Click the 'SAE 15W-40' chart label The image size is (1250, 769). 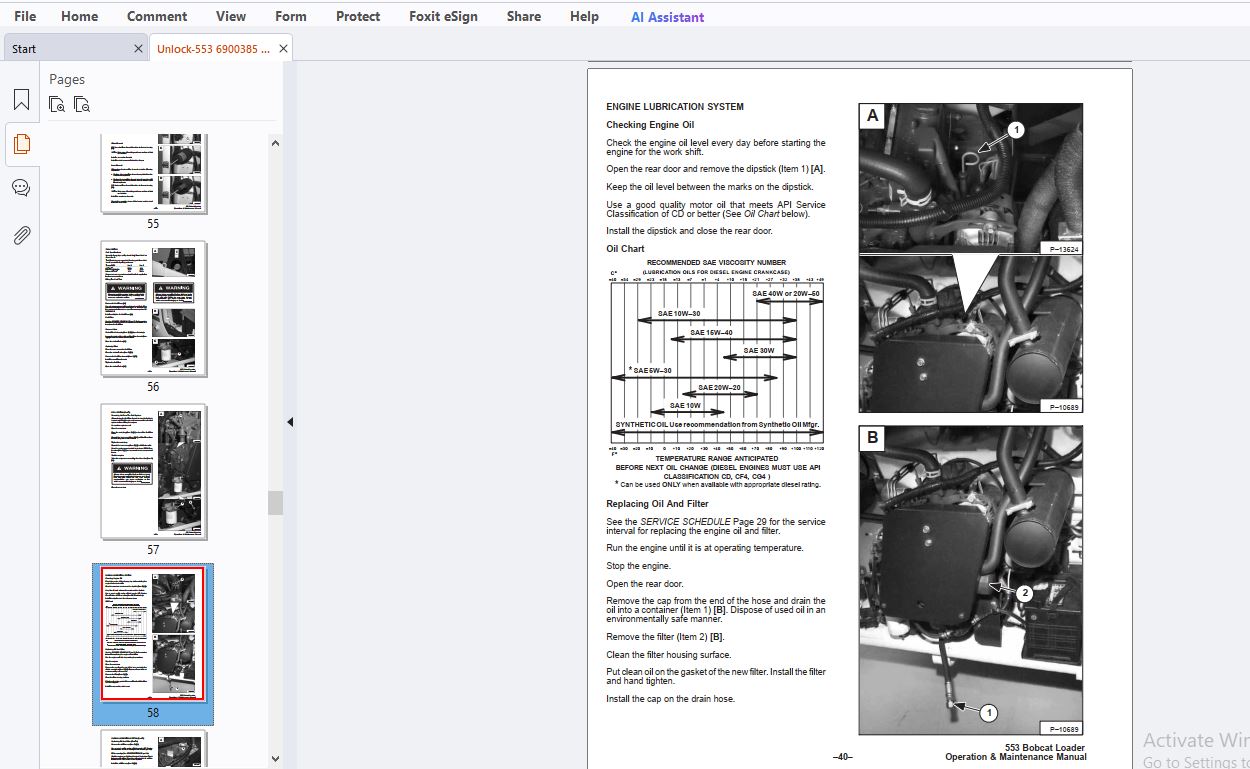711,332
